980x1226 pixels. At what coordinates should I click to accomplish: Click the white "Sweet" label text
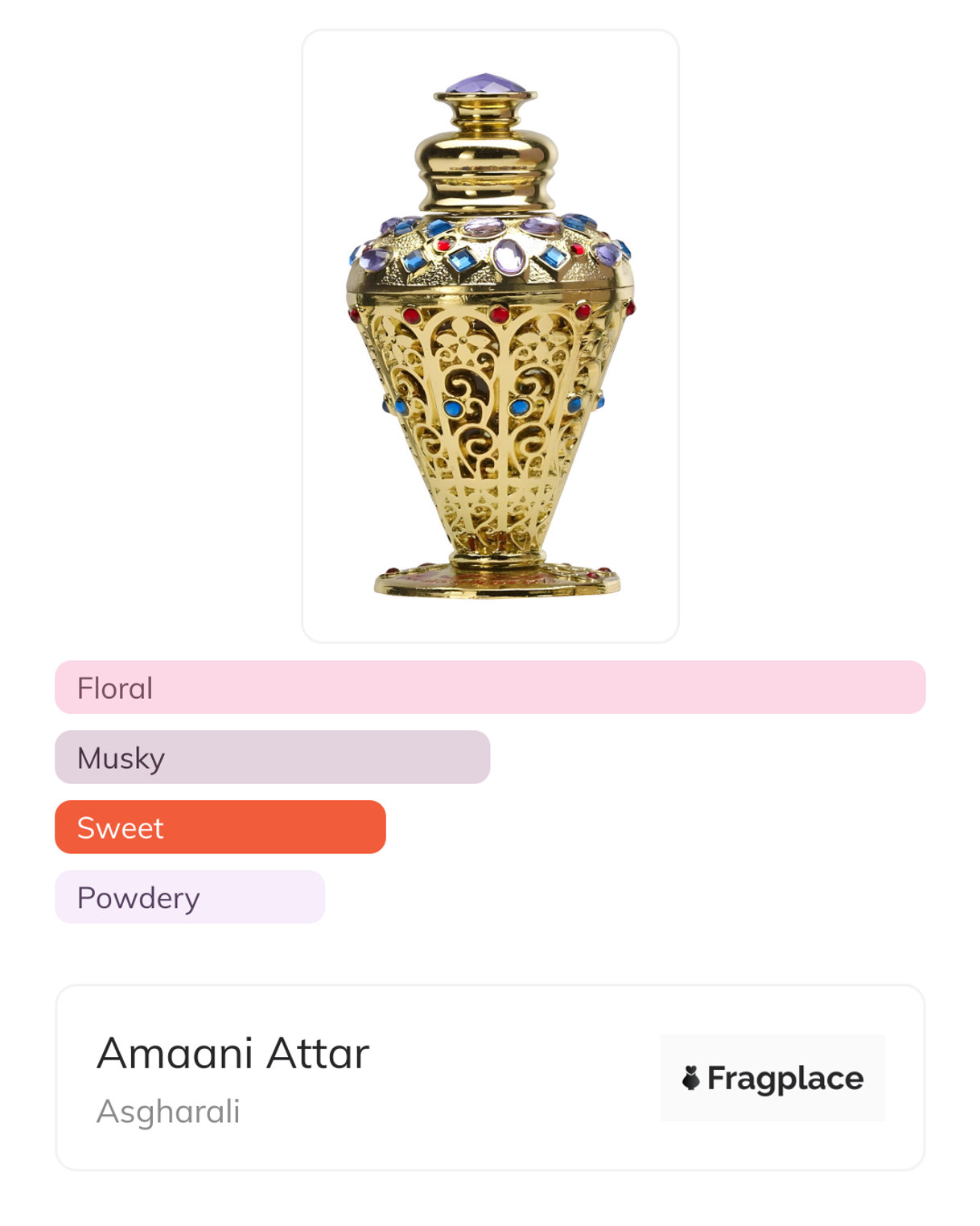click(x=121, y=828)
